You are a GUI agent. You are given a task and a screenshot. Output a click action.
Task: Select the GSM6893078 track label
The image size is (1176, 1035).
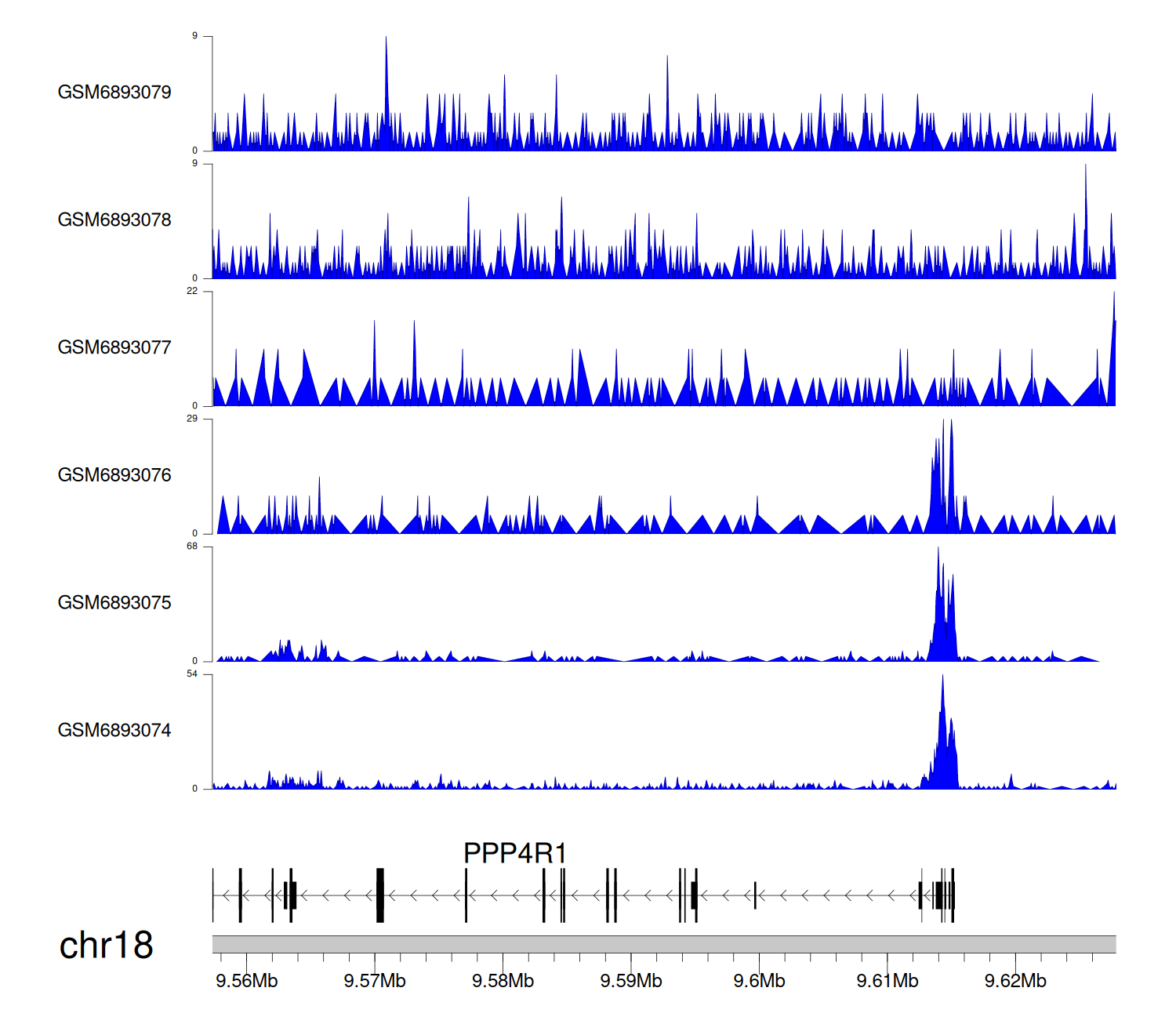(114, 220)
